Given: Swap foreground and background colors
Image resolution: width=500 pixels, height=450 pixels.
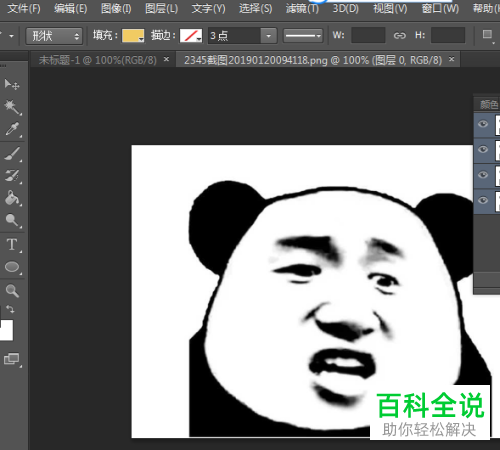Looking at the screenshot, I should (x=10, y=309).
